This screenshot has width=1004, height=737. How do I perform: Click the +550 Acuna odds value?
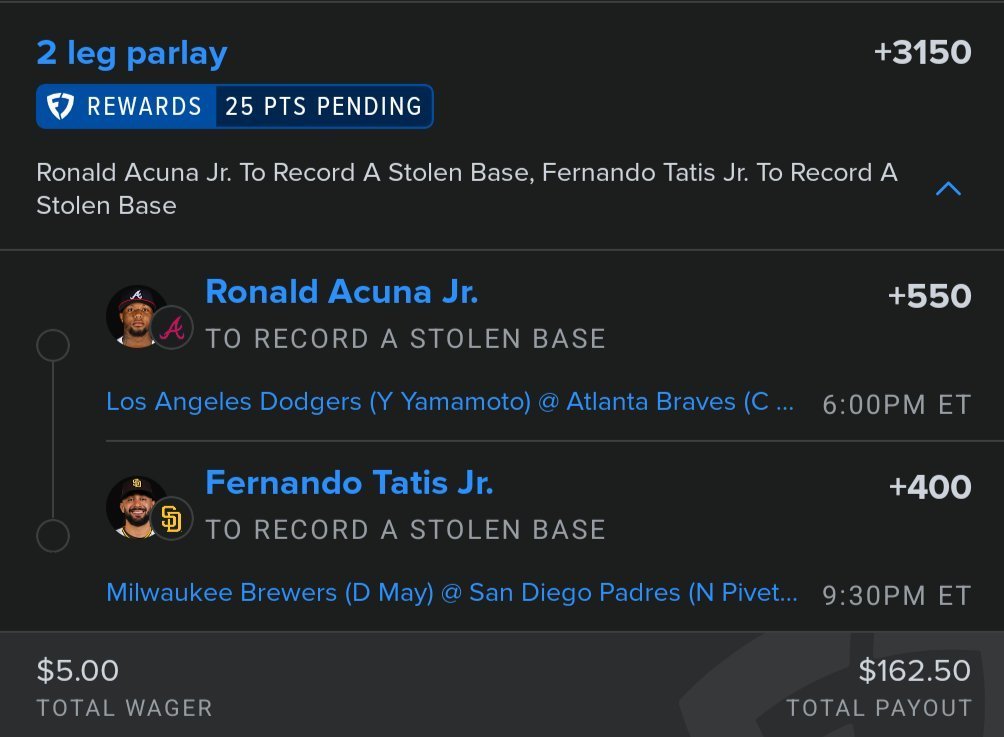point(930,296)
